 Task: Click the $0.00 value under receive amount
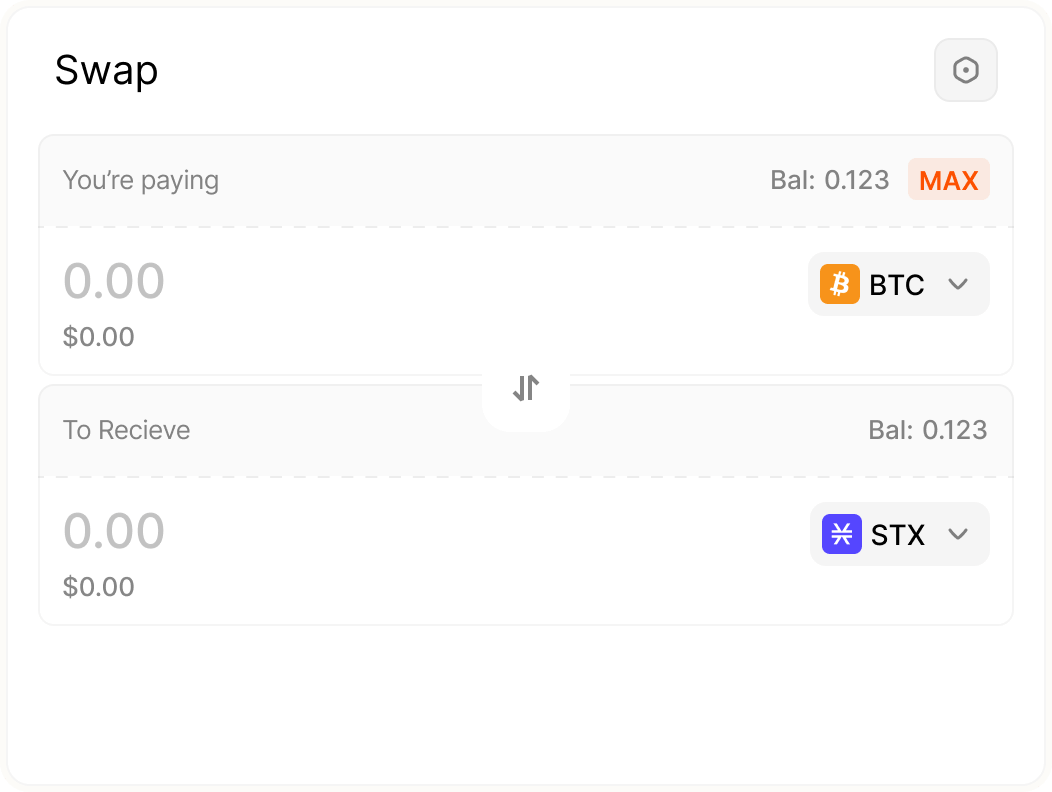click(98, 587)
